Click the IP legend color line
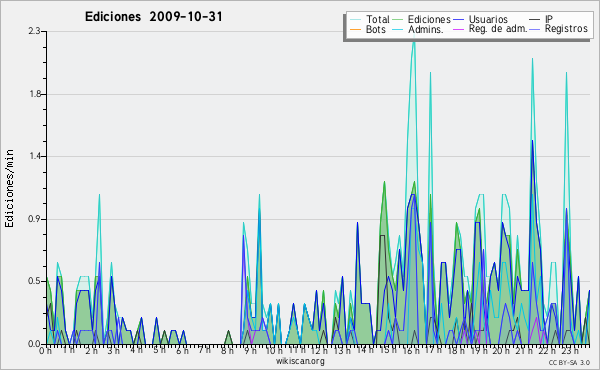Image resolution: width=600 pixels, height=370 pixels. point(535,19)
